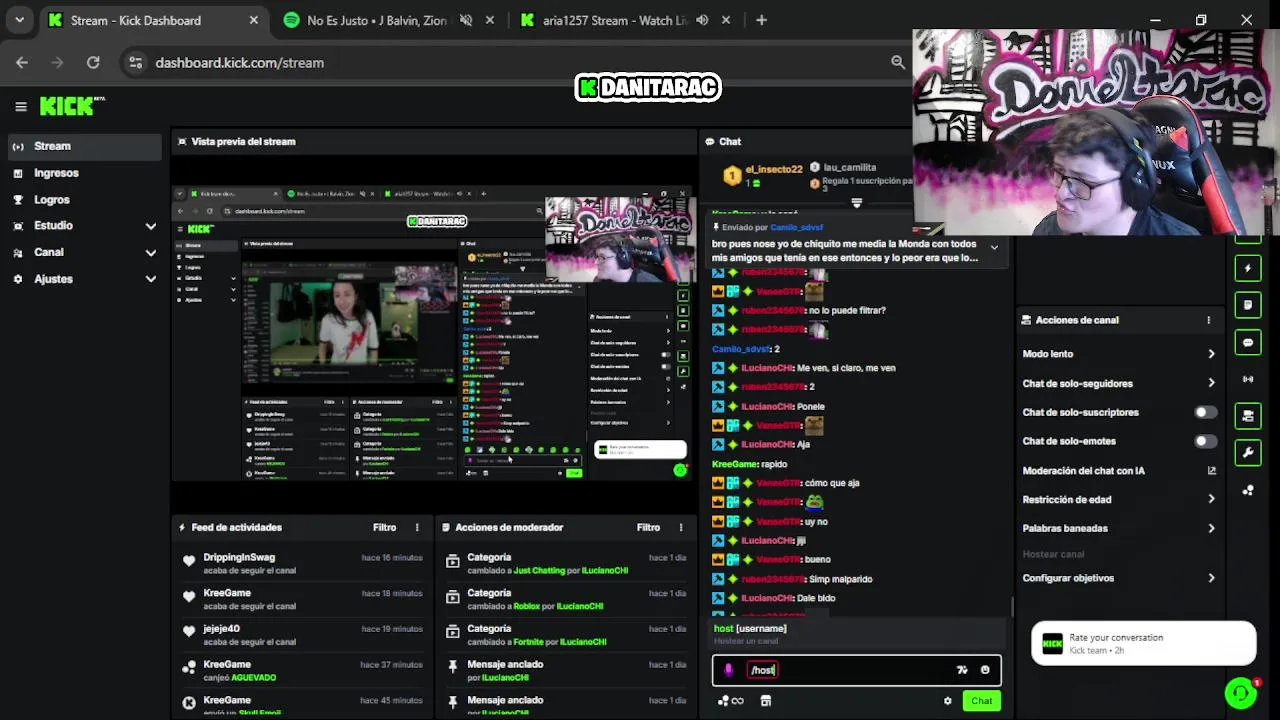Open Logros in the sidebar
Viewport: 1280px width, 720px height.
[84, 200]
